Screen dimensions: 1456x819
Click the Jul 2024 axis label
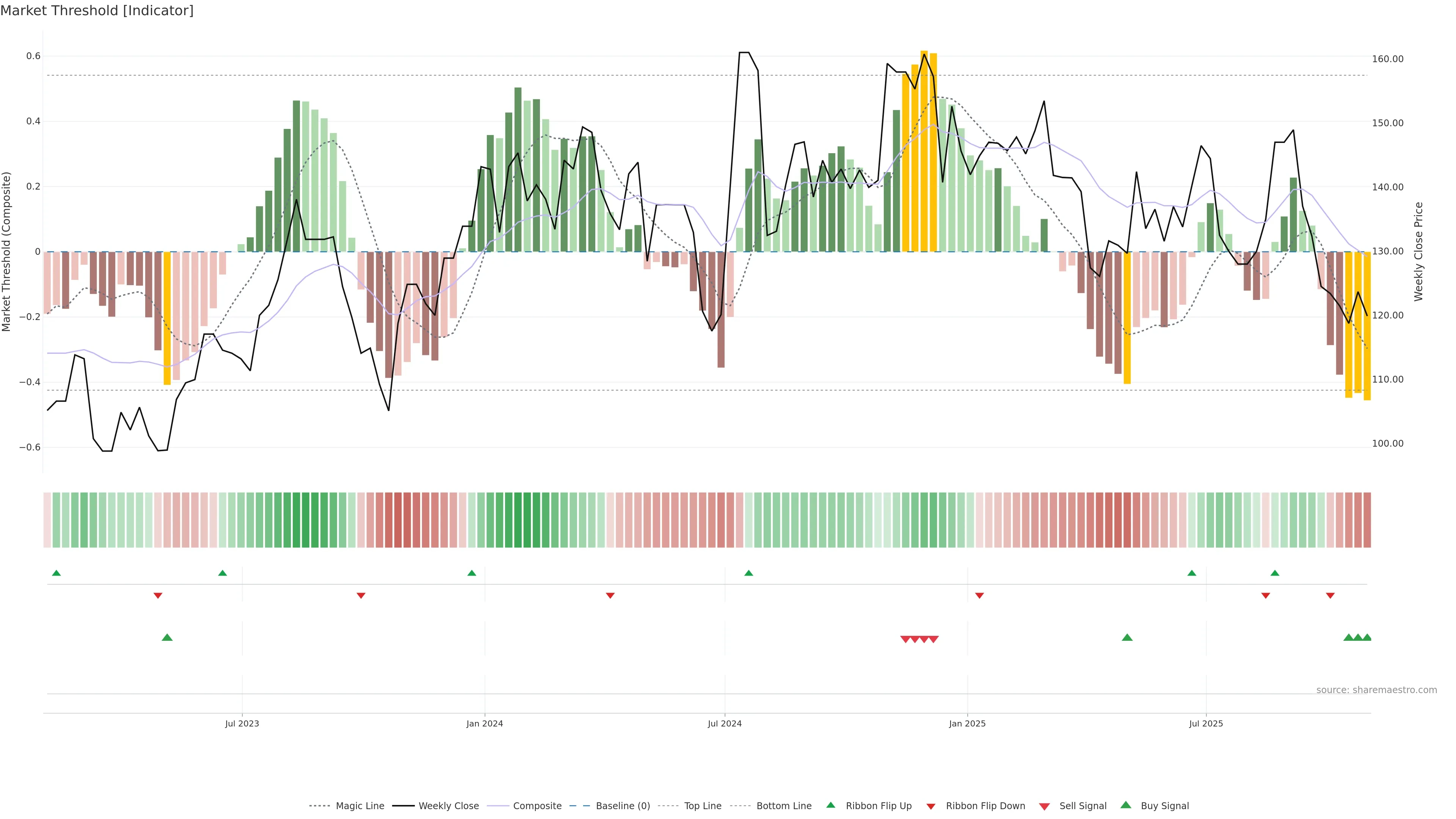pos(725,723)
